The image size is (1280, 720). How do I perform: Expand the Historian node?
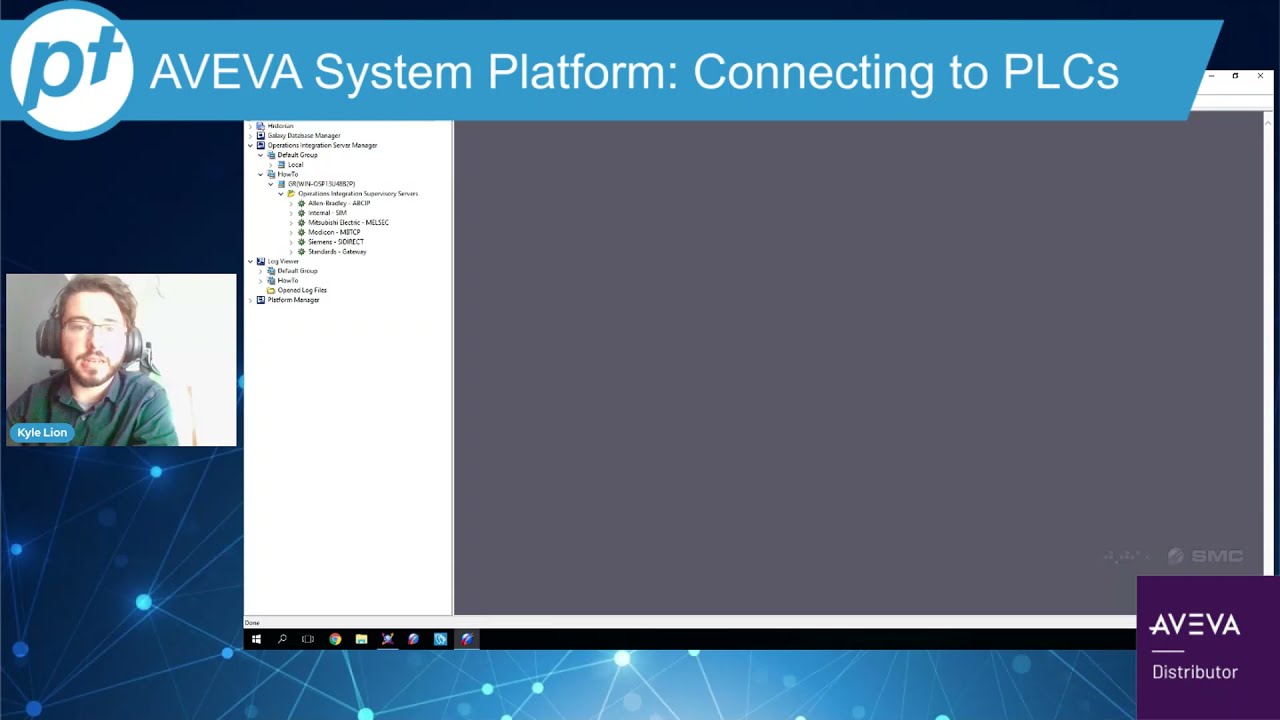[x=250, y=126]
